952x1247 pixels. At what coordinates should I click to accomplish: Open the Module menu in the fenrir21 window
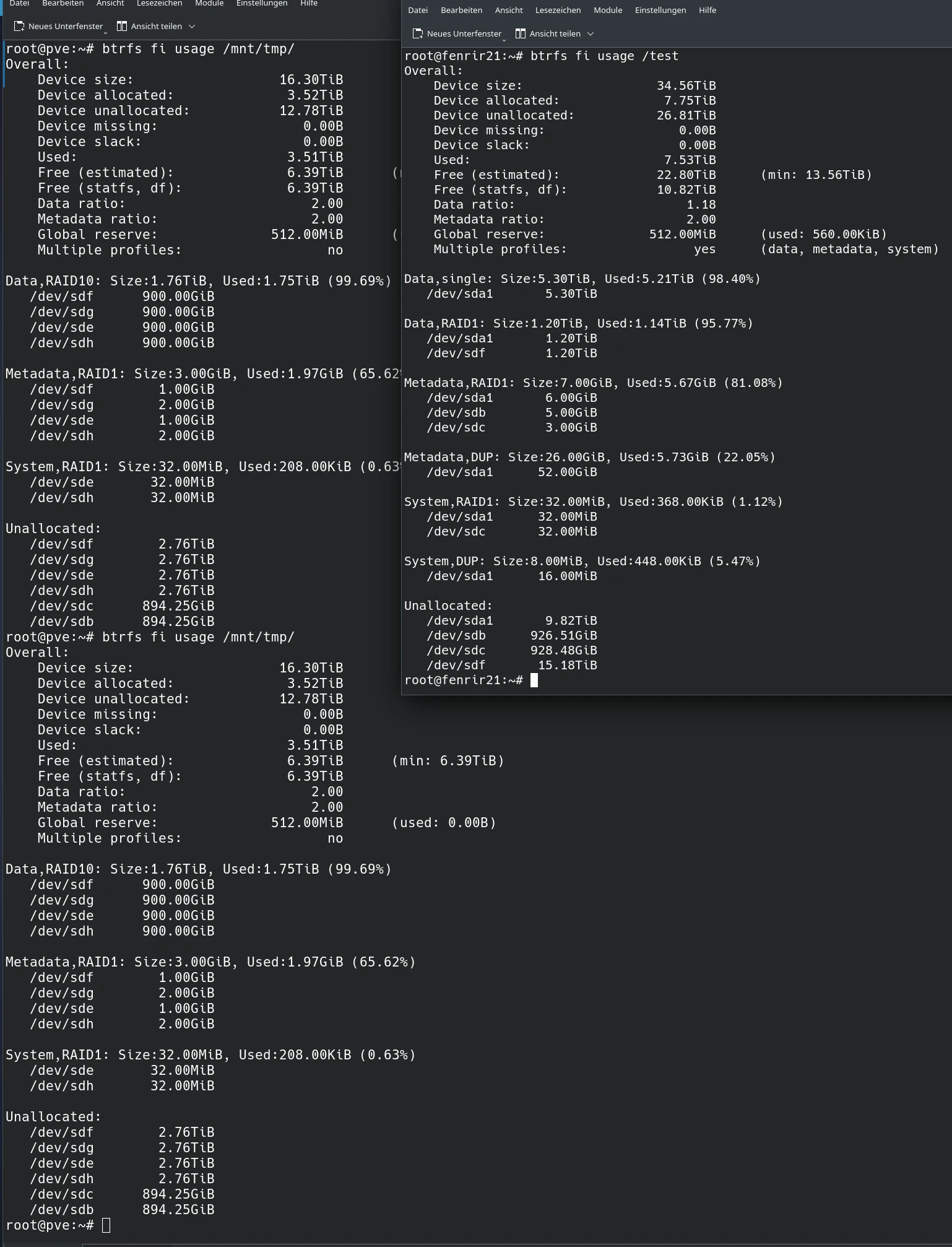pos(607,10)
